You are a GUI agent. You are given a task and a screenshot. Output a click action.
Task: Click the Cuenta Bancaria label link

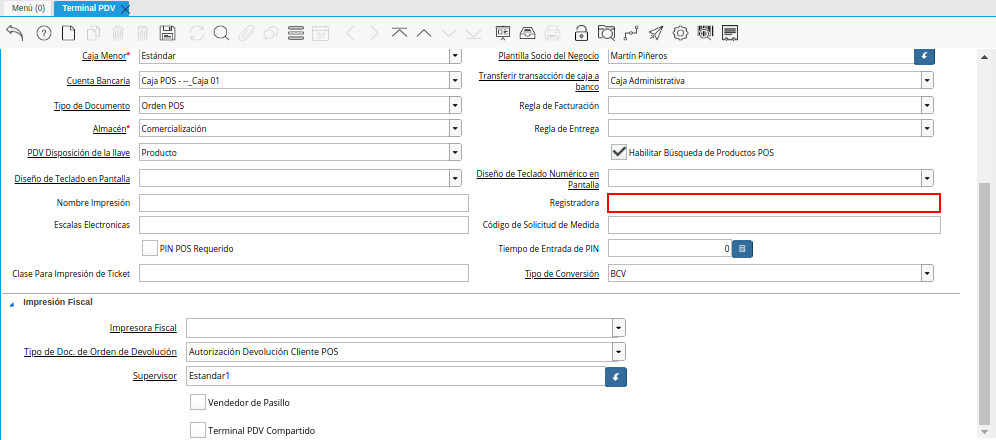pyautogui.click(x=98, y=81)
